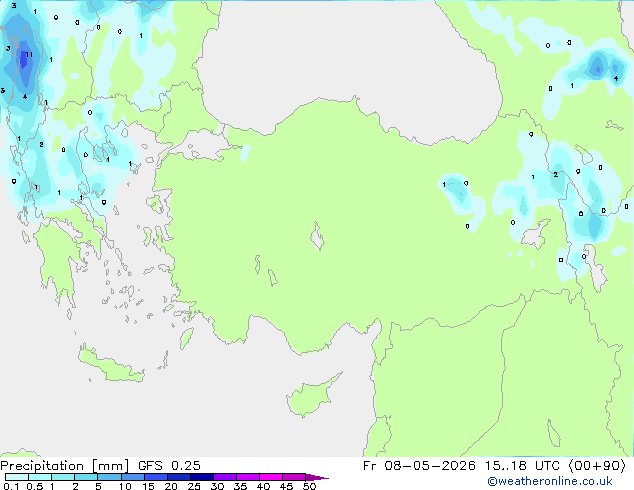Click the legend tick label "35"
Viewport: 634px width, 490px height.
240,486
